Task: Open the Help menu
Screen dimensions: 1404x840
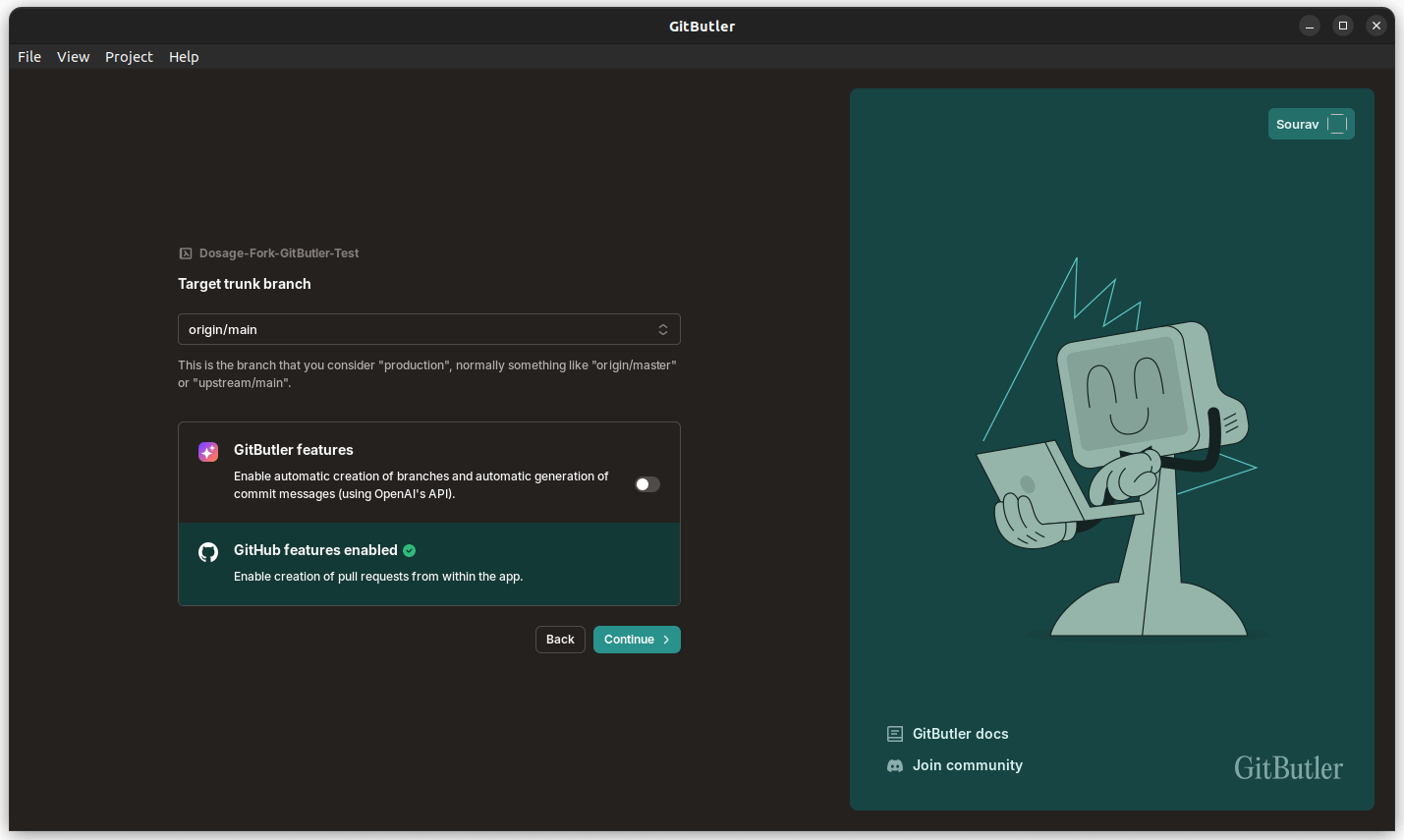Action: pyautogui.click(x=184, y=56)
